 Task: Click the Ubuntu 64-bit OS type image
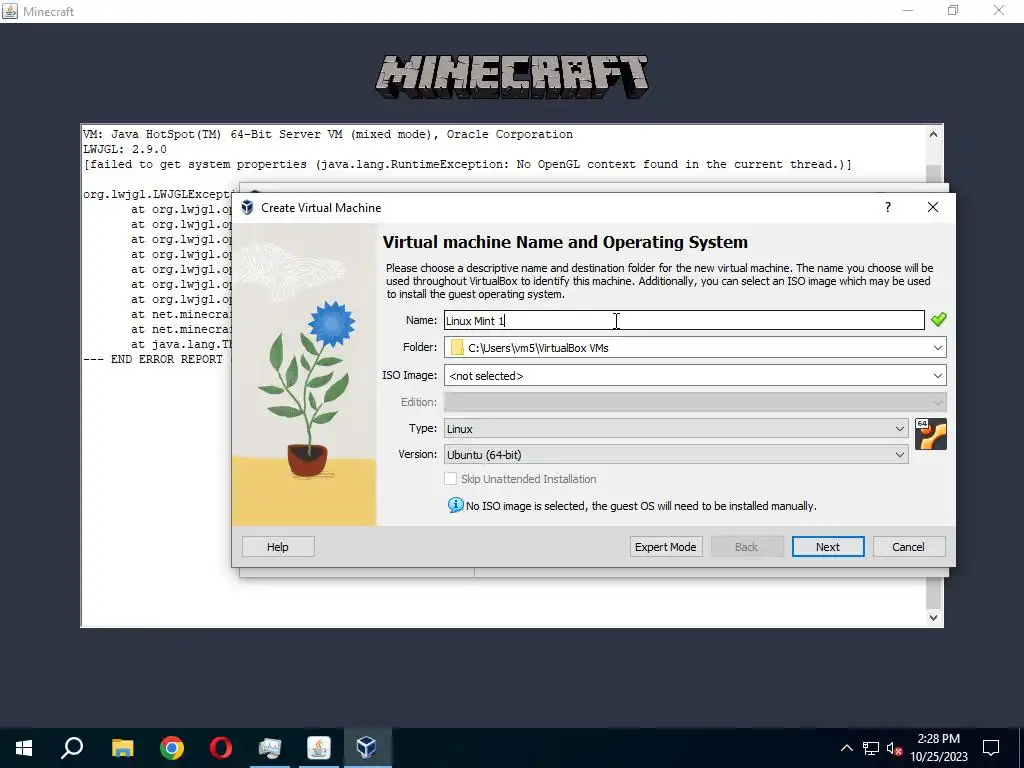(x=931, y=434)
